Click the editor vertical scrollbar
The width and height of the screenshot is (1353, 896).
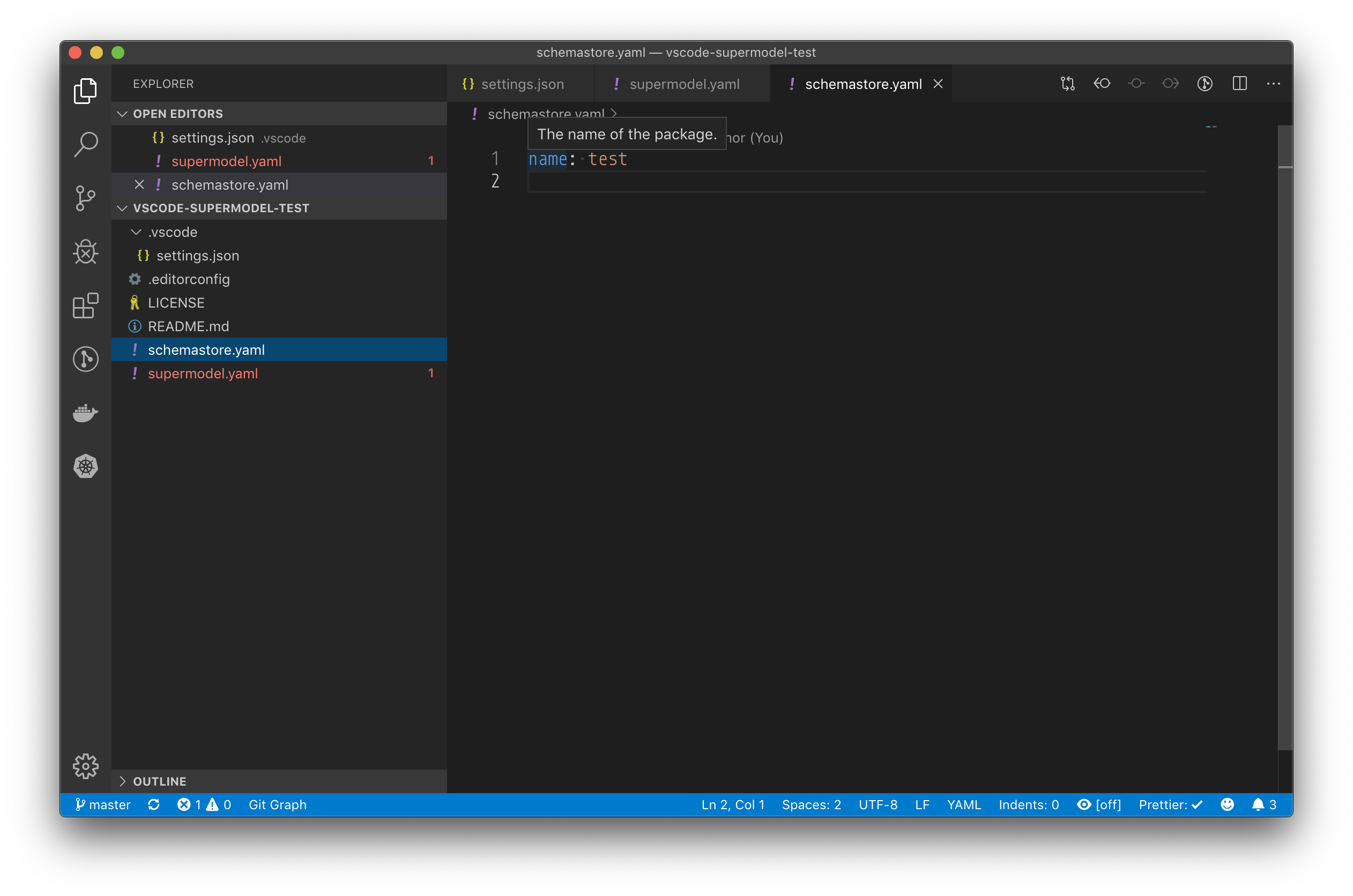coord(1285,438)
